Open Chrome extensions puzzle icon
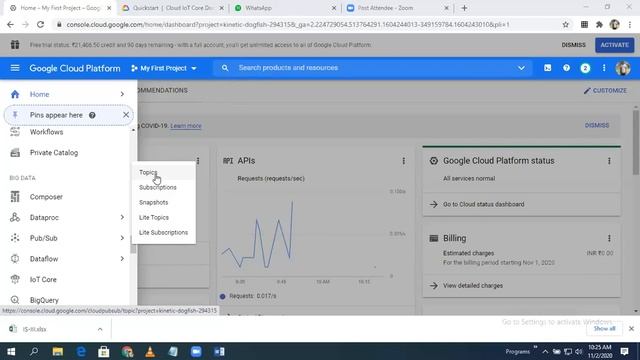The image size is (640, 360). (599, 24)
